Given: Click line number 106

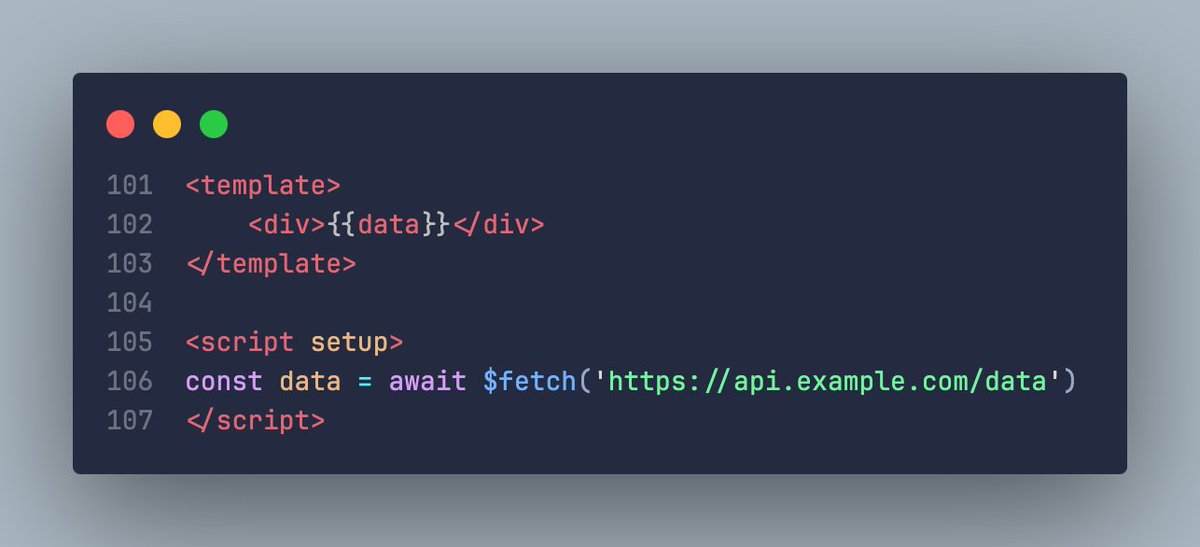Looking at the screenshot, I should [x=130, y=381].
